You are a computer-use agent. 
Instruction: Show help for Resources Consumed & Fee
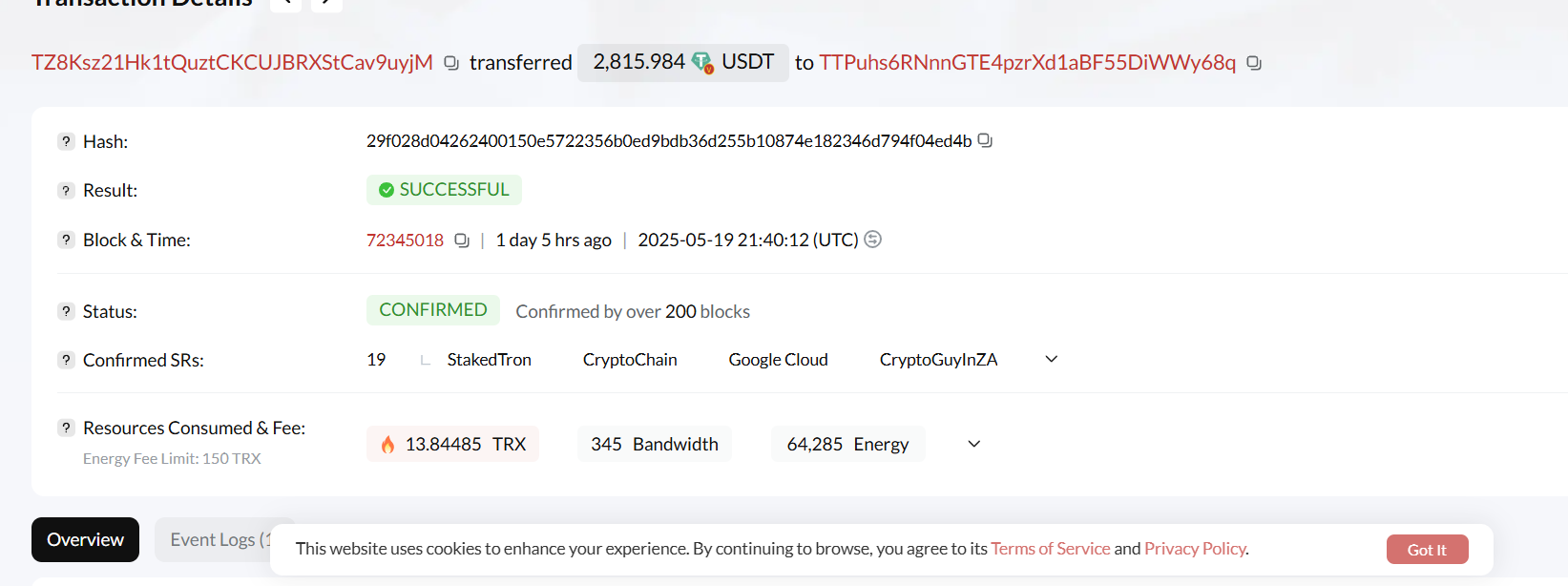(66, 428)
